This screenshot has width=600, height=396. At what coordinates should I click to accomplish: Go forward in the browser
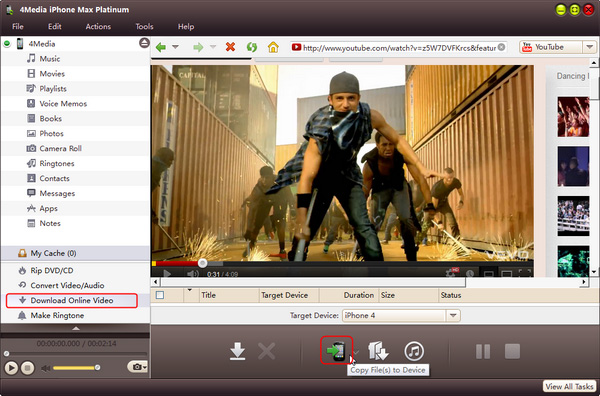point(198,47)
